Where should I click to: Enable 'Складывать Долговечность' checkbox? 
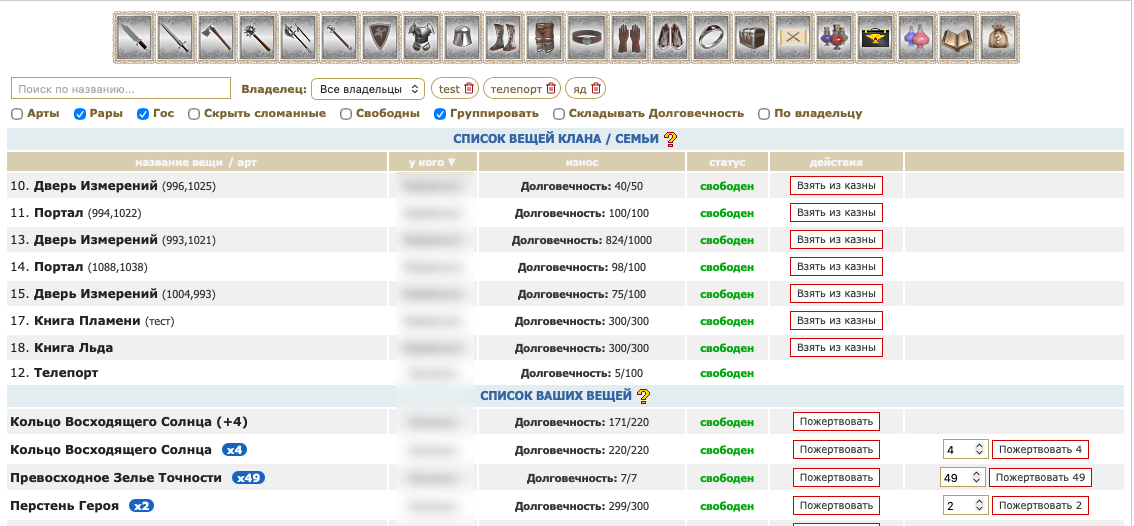click(559, 114)
